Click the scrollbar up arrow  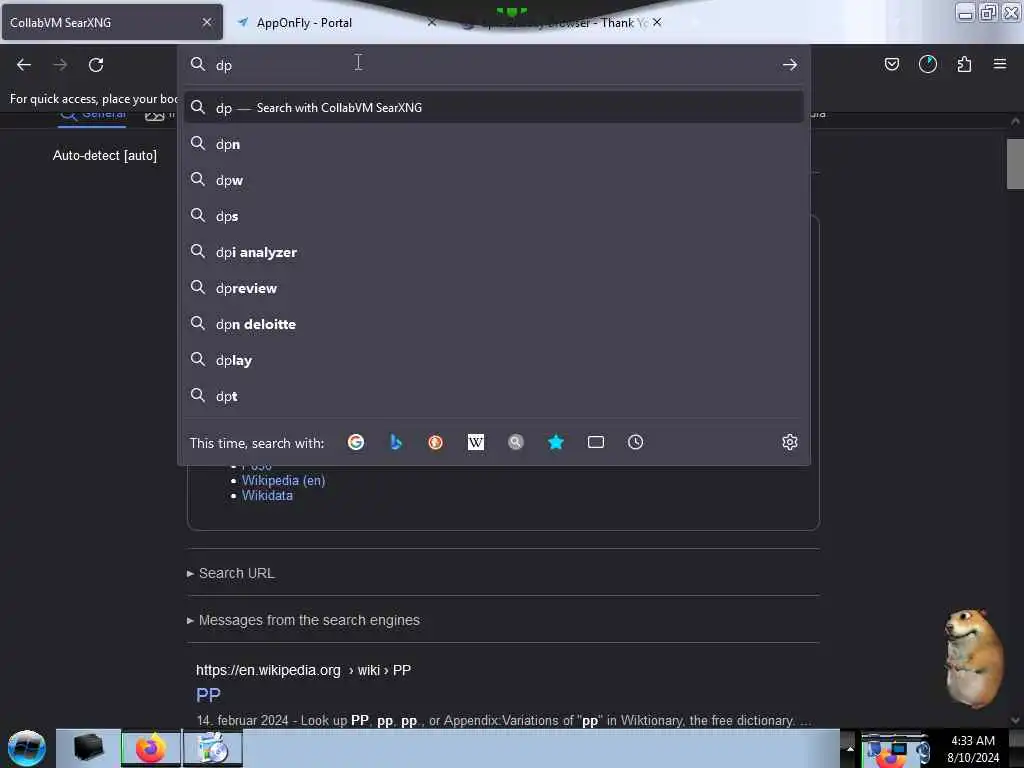pos(1015,121)
